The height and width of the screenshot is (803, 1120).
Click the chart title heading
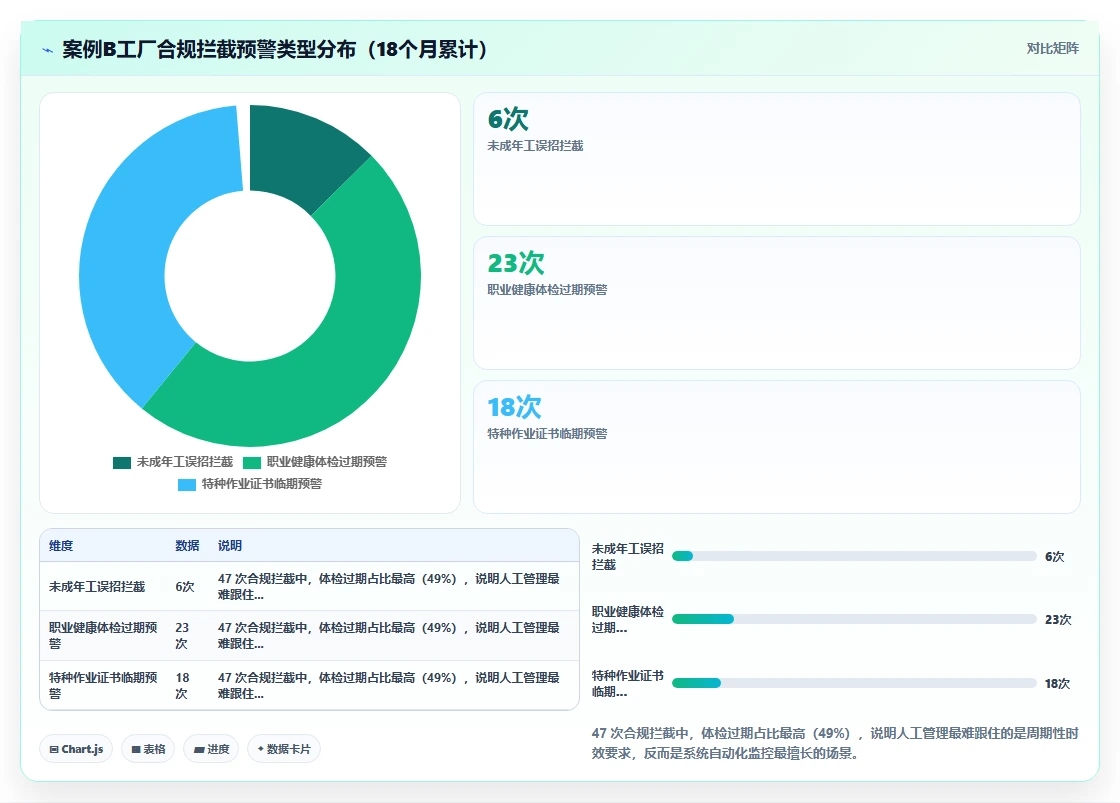point(274,49)
